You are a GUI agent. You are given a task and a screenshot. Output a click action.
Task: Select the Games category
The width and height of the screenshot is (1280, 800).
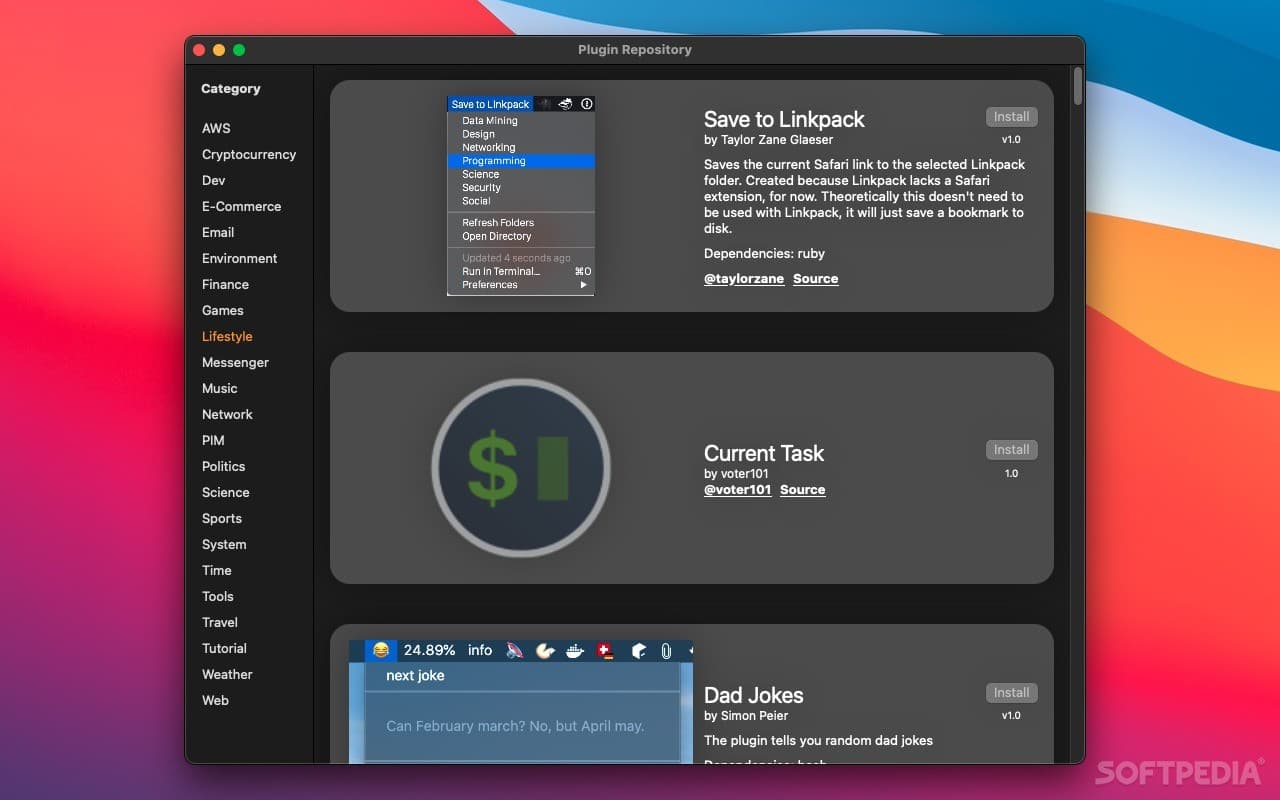(223, 310)
